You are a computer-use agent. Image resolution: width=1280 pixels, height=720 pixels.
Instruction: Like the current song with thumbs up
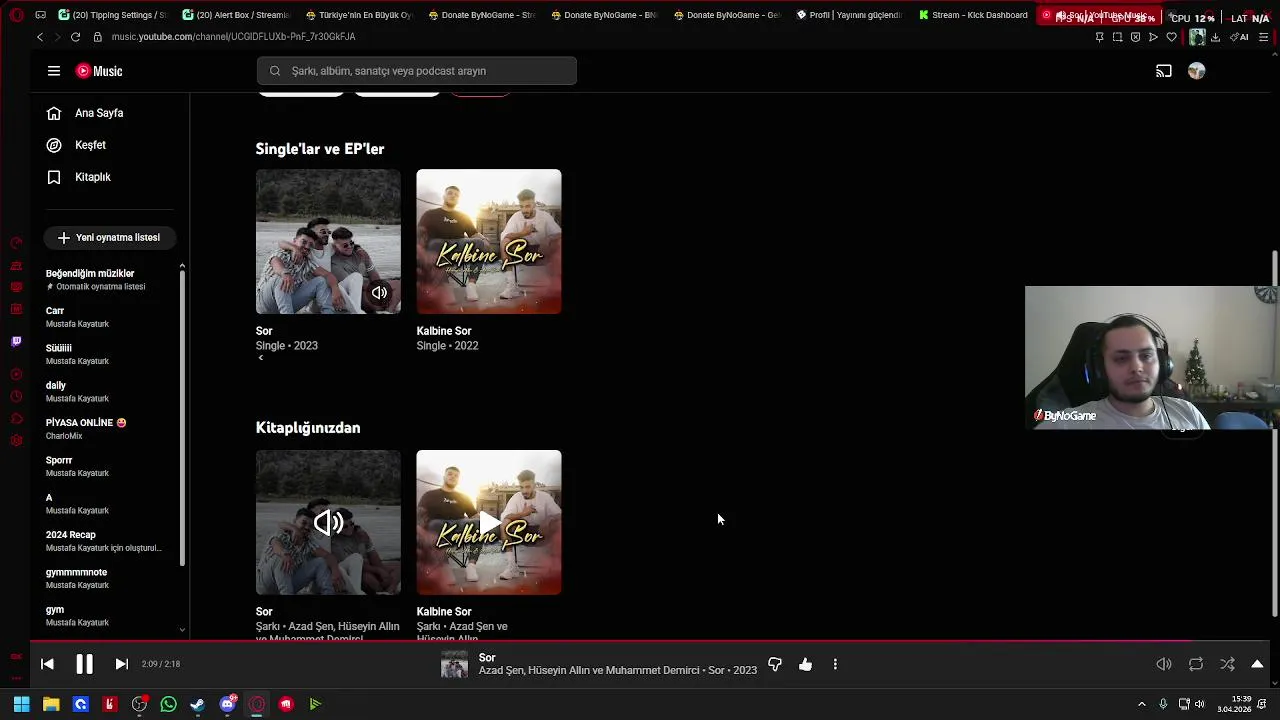[x=805, y=664]
